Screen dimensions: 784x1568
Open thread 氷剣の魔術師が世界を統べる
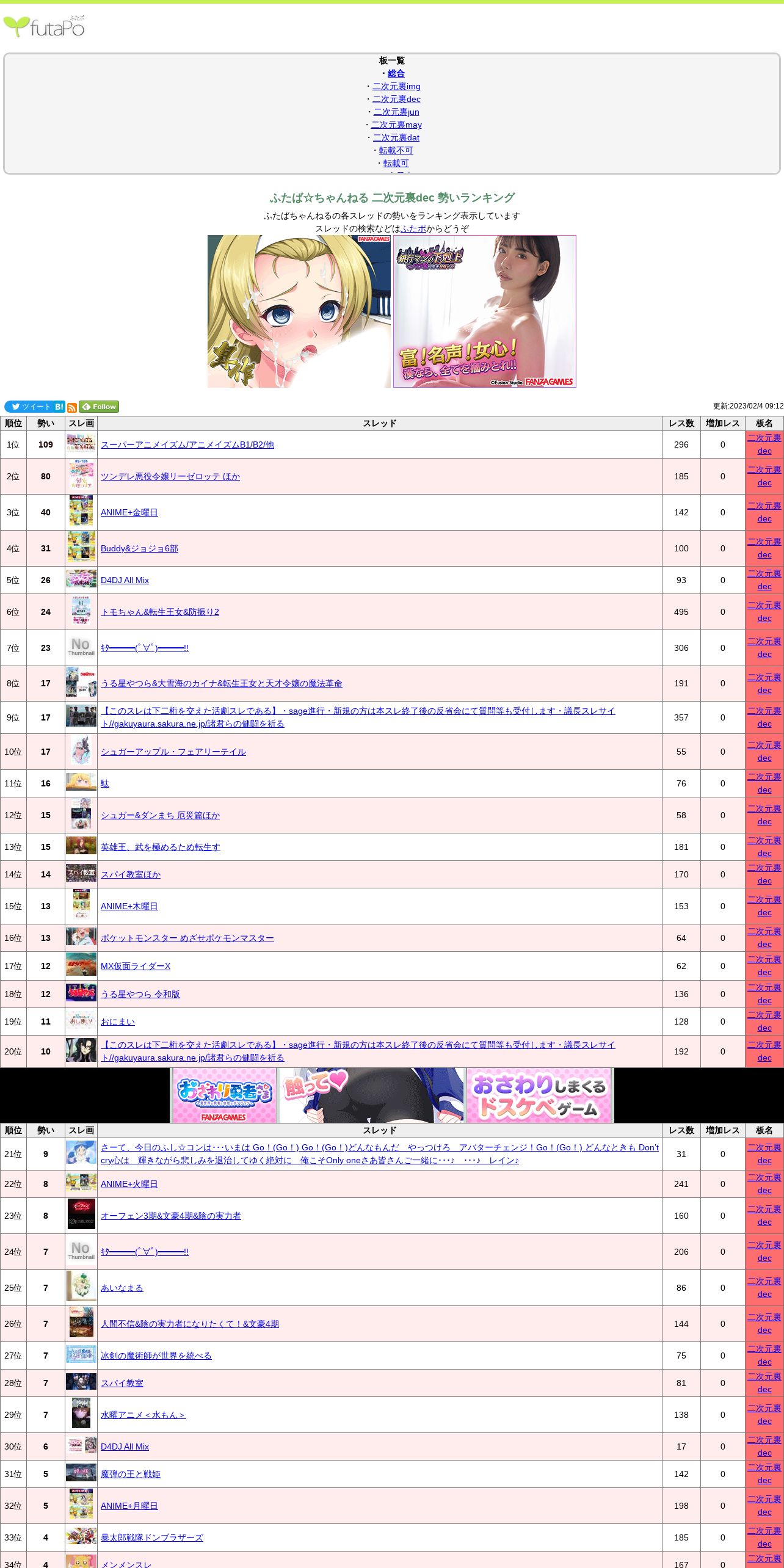point(156,1356)
